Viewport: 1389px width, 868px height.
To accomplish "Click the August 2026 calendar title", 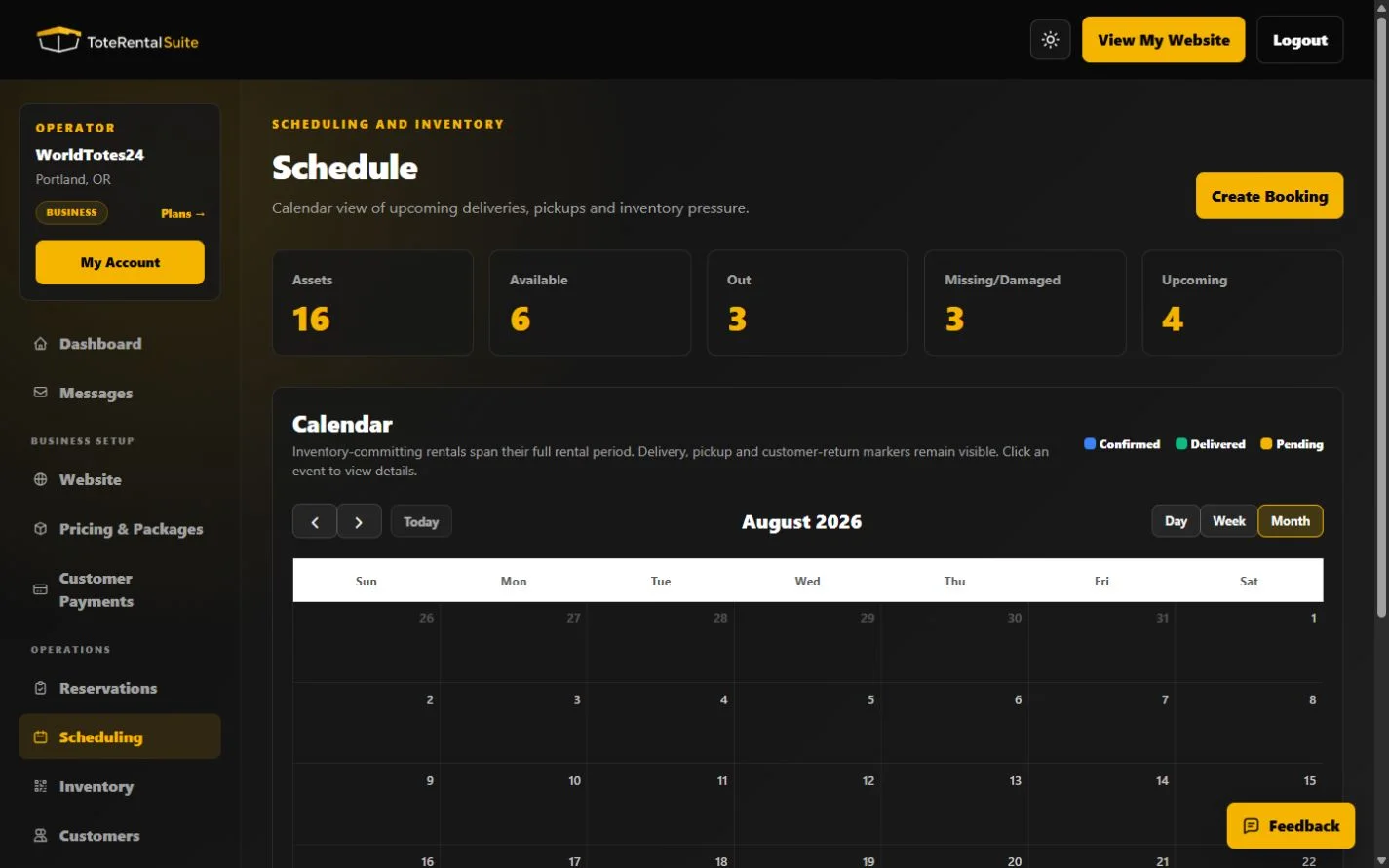I will [x=801, y=521].
